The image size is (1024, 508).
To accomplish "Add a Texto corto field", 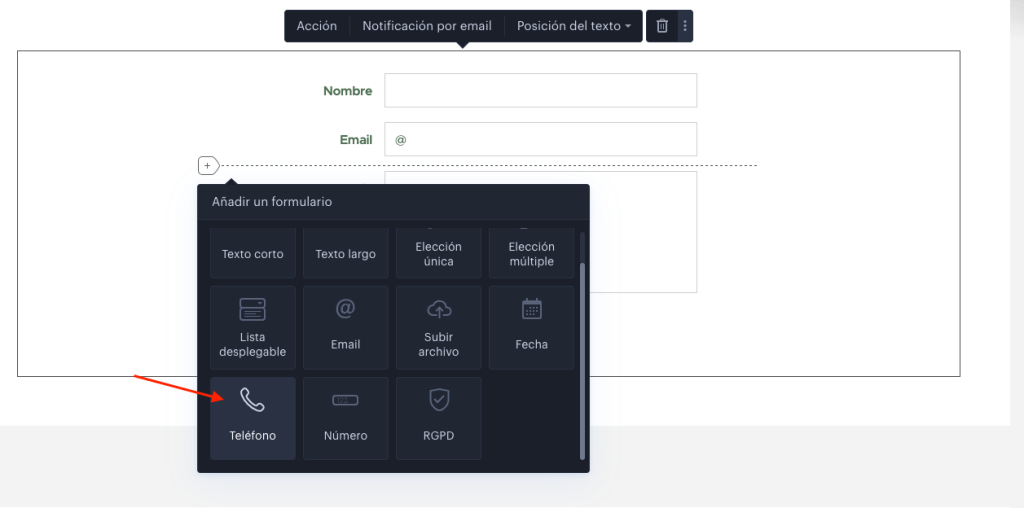I will (253, 253).
